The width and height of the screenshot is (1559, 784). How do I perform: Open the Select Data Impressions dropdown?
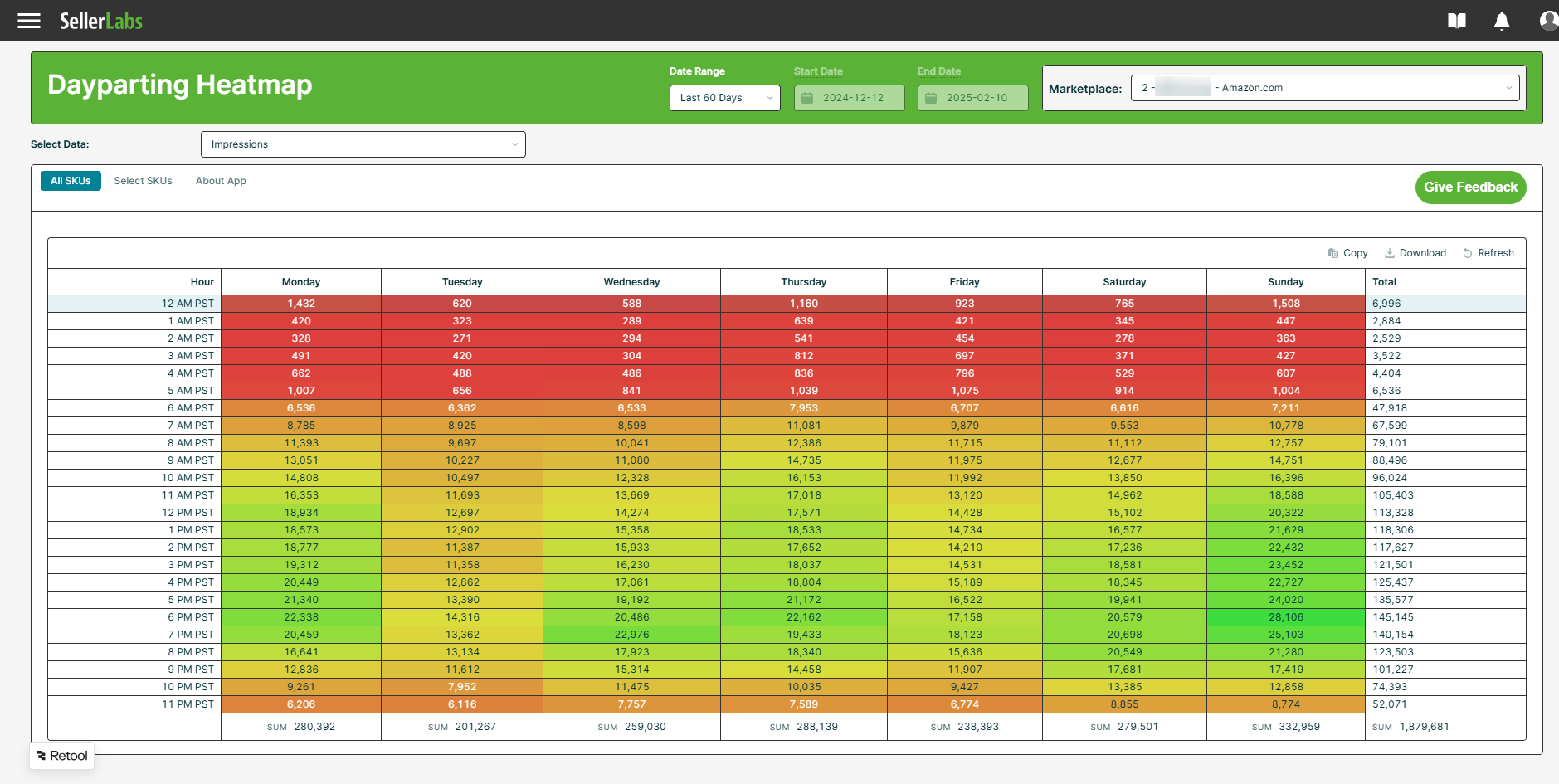tap(363, 144)
